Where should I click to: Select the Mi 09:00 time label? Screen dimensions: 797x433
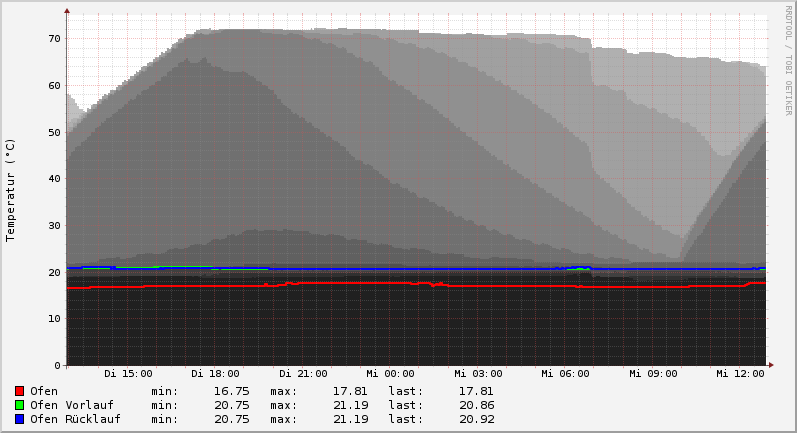click(x=653, y=374)
